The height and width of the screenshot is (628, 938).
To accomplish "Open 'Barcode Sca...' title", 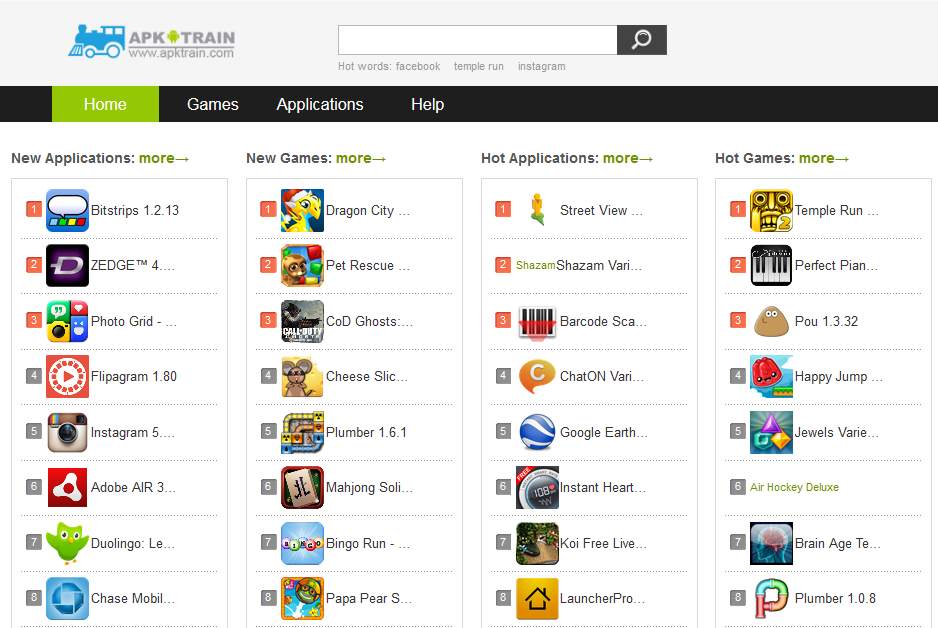I will point(603,321).
